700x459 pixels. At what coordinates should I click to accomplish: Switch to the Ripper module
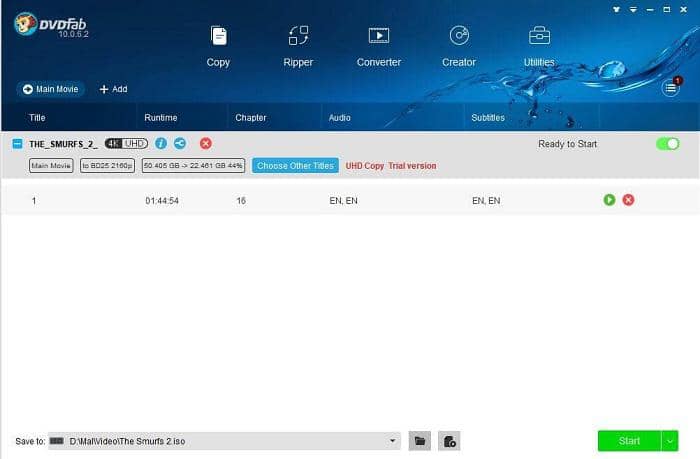[x=298, y=46]
